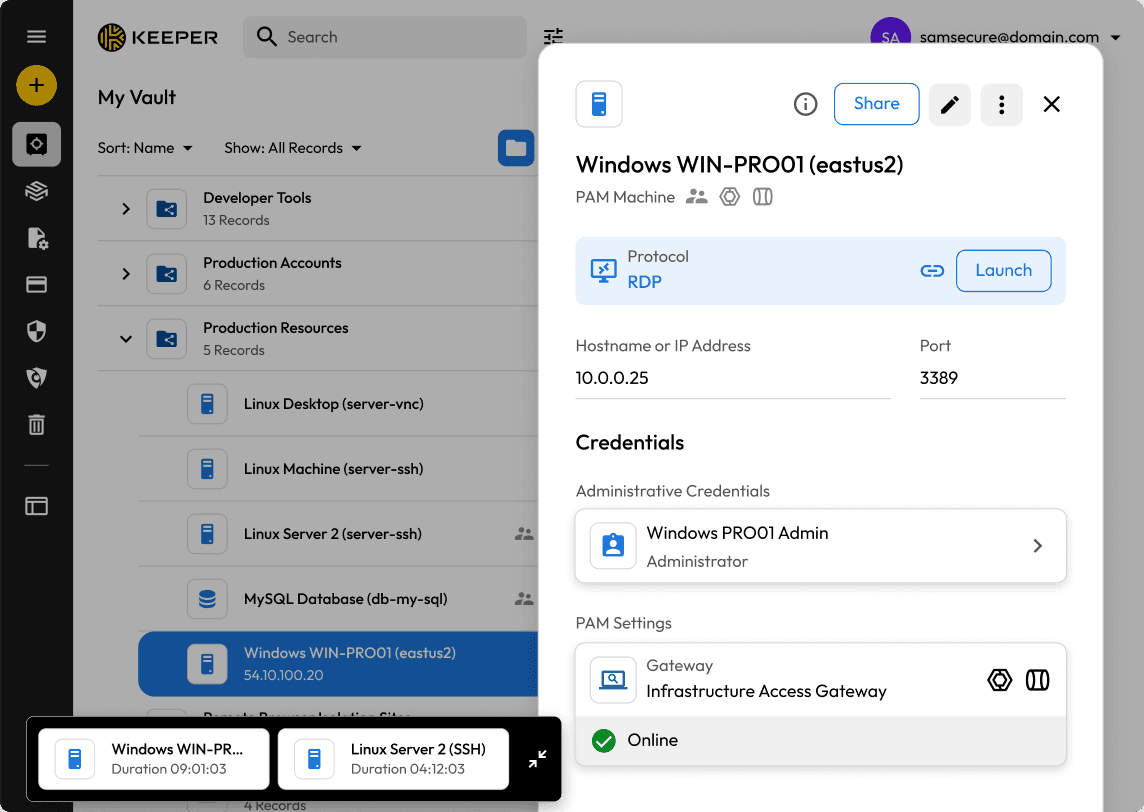Expand the Developer Tools folder
Image resolution: width=1144 pixels, height=812 pixels.
[126, 209]
